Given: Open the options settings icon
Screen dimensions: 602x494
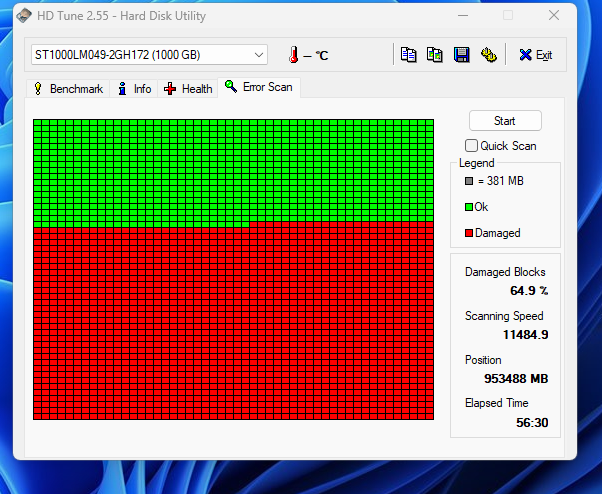Looking at the screenshot, I should point(489,55).
